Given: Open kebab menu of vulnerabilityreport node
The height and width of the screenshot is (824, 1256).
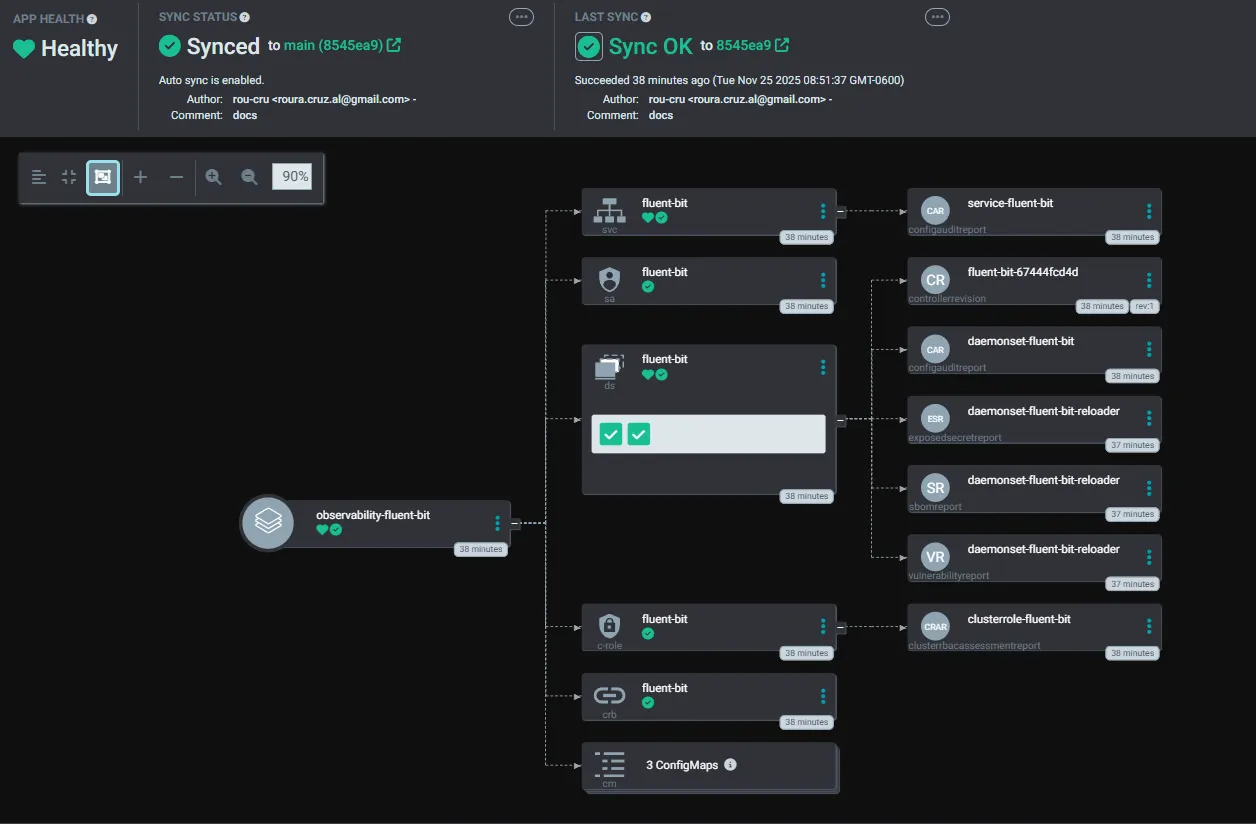Looking at the screenshot, I should click(1149, 557).
